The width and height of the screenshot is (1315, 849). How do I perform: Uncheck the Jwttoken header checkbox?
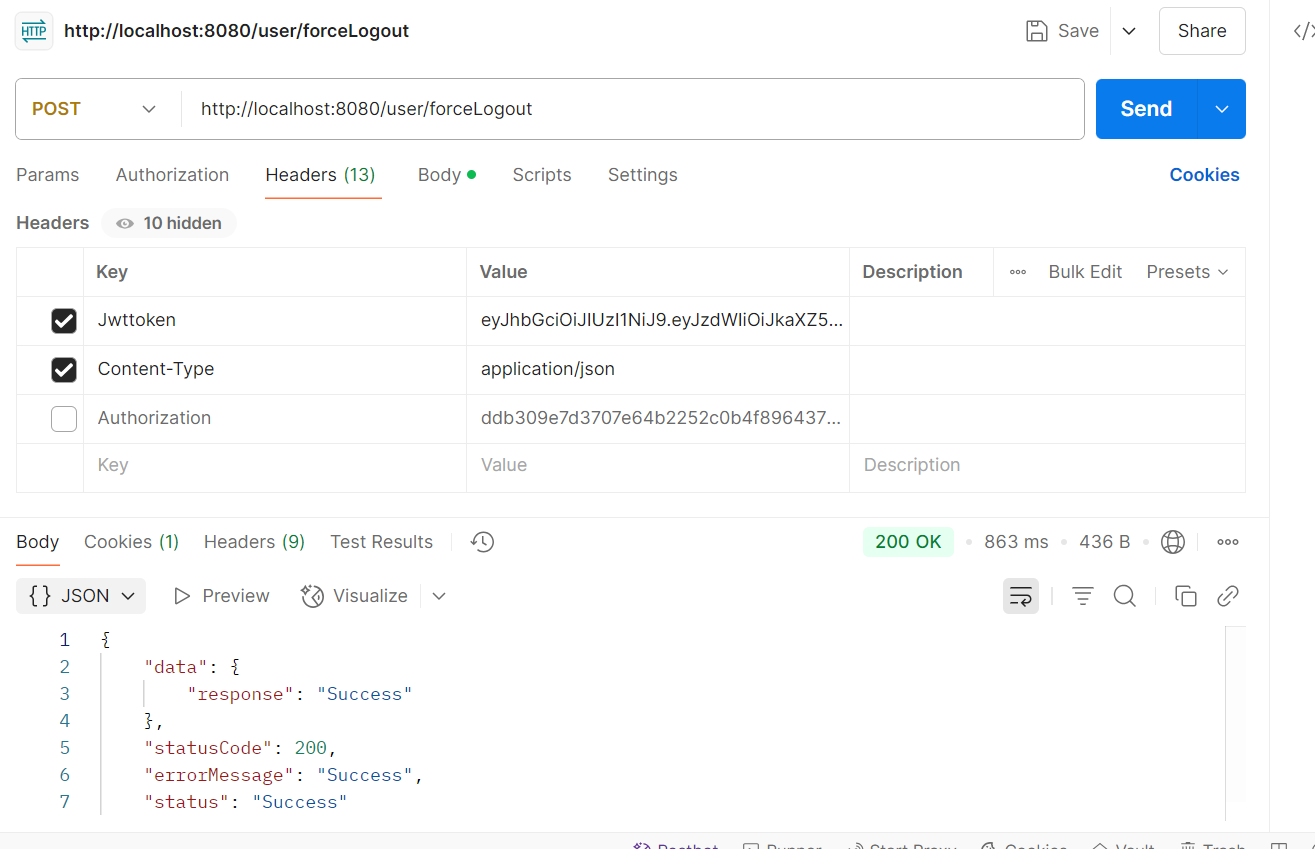coord(64,321)
